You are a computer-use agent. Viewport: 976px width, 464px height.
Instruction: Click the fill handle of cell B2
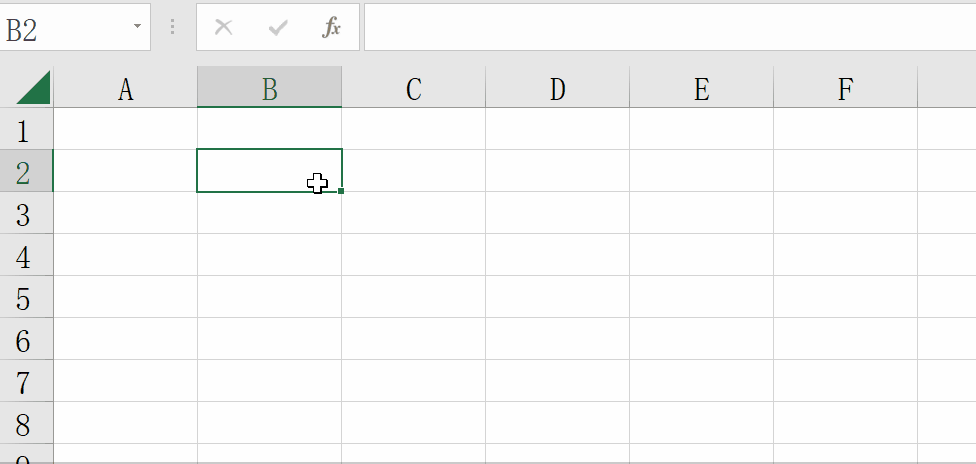tap(341, 191)
